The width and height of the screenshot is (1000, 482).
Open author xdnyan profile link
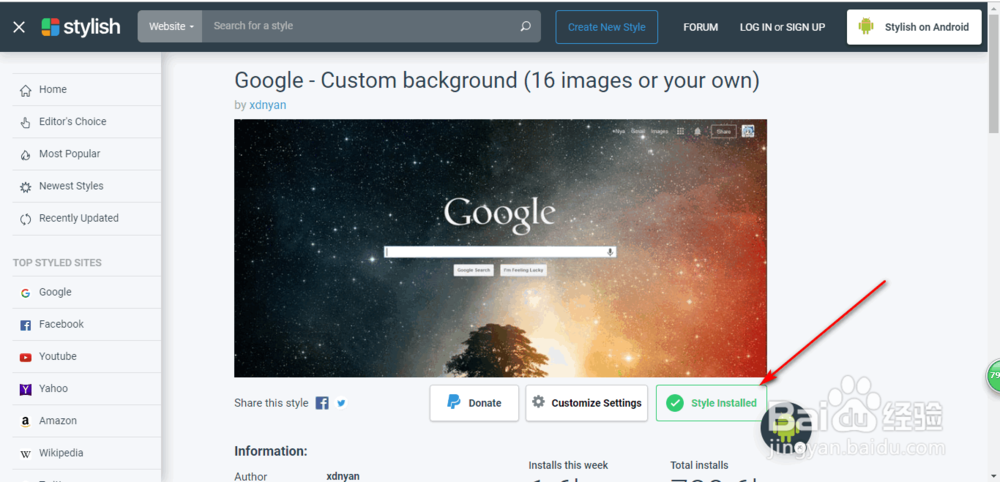pos(268,105)
